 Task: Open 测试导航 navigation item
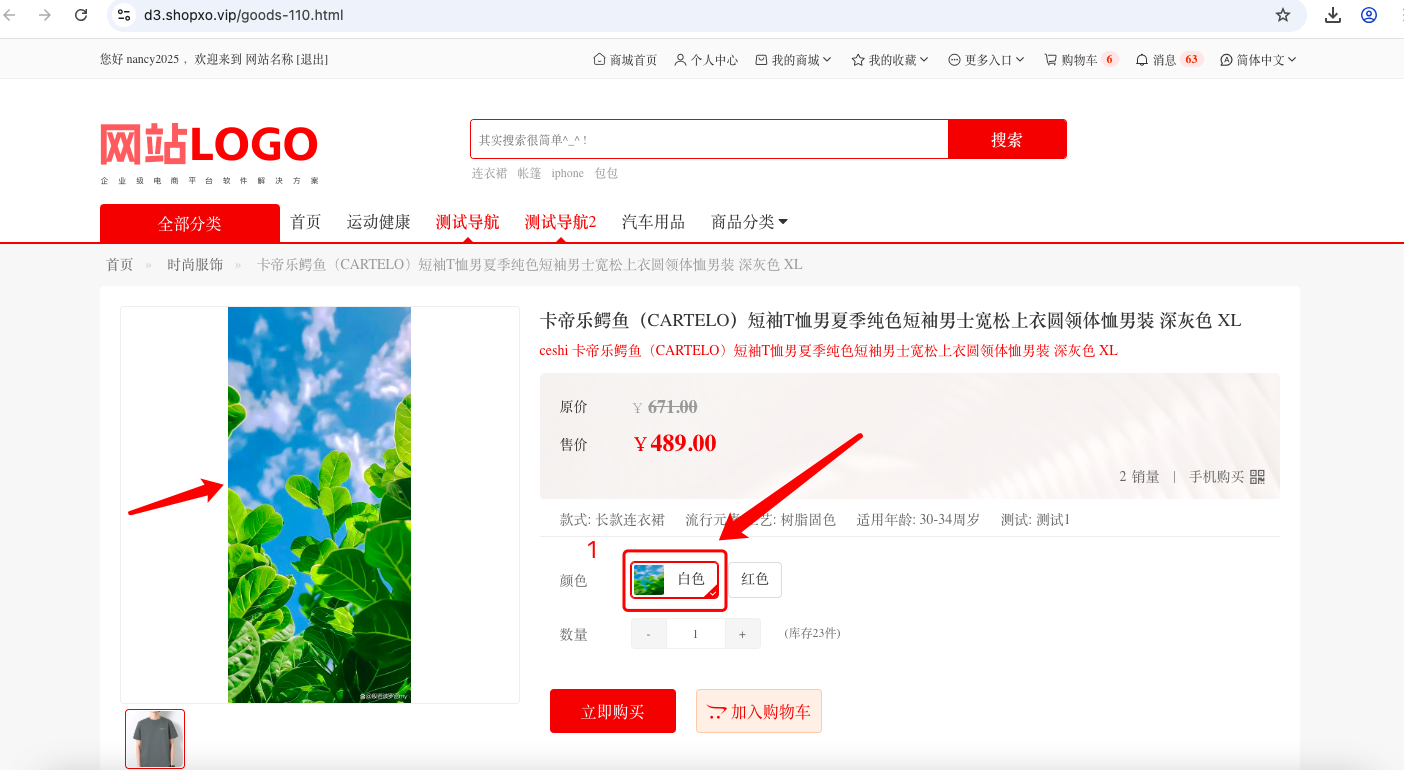tap(468, 222)
